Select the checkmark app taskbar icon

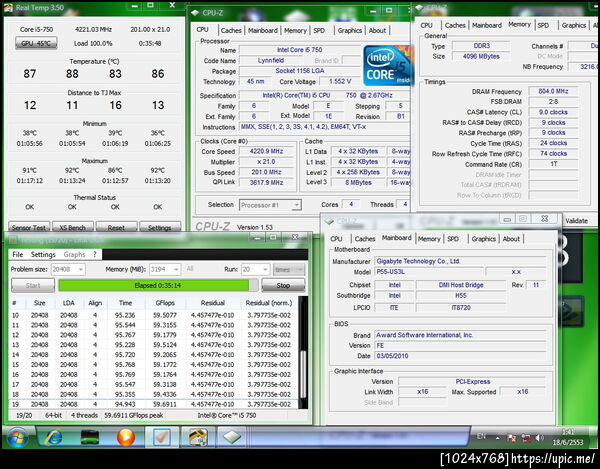(162, 437)
